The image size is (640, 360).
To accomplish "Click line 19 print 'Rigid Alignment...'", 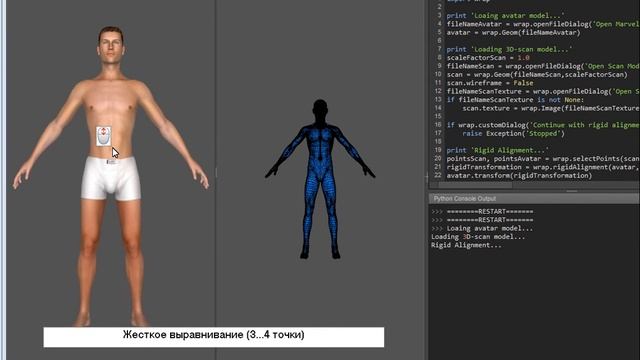I will 498,150.
